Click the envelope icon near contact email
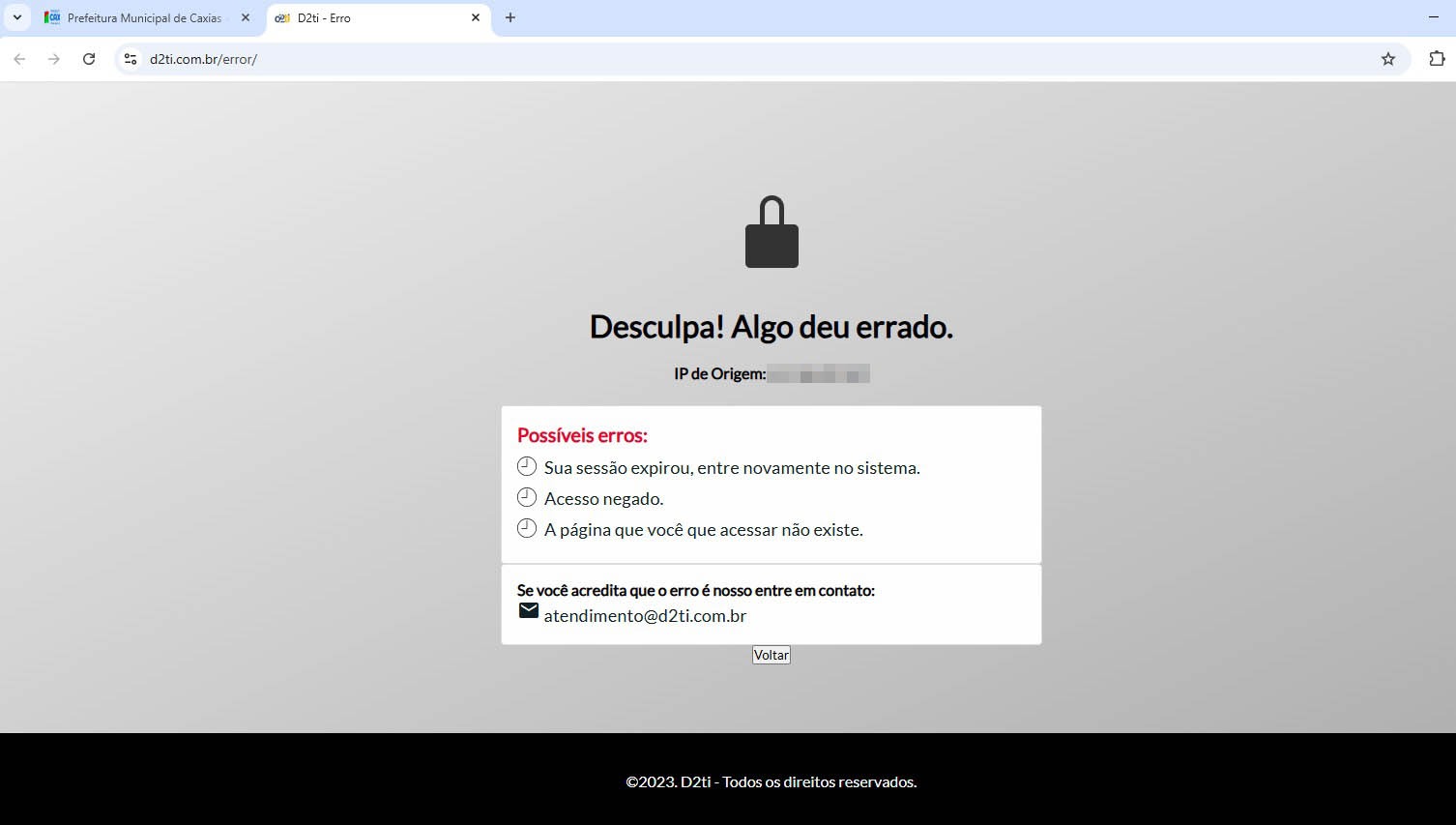Viewport: 1456px width, 825px height. click(529, 610)
